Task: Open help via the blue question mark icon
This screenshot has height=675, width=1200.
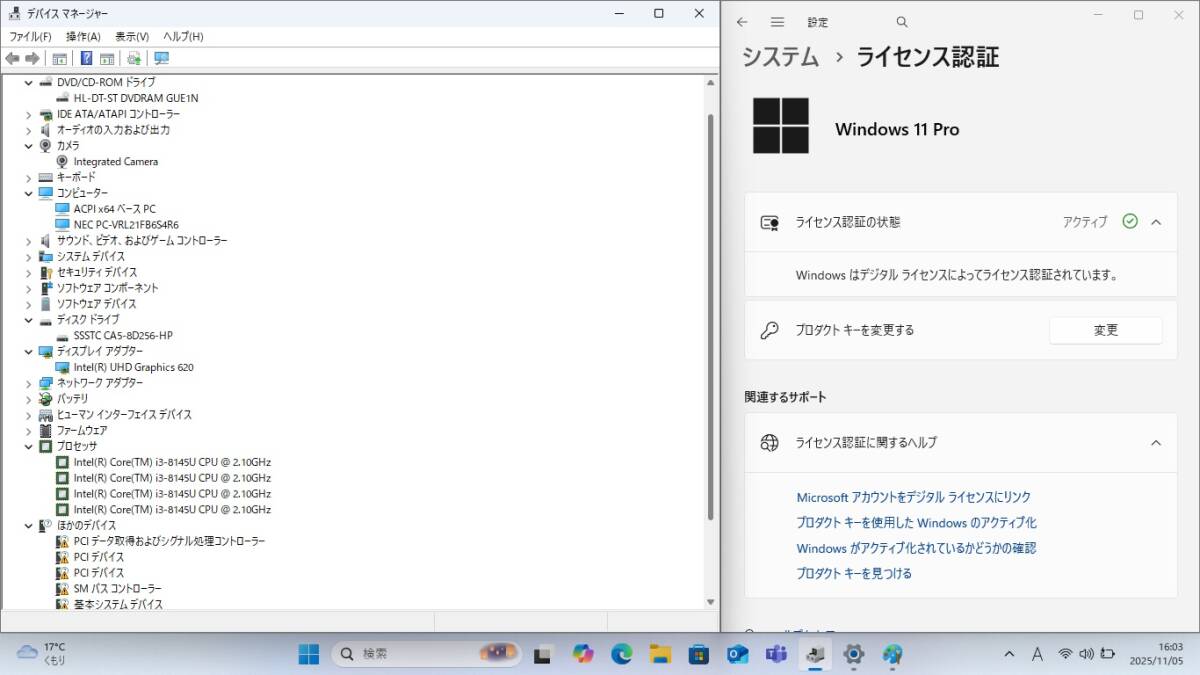Action: pyautogui.click(x=87, y=58)
